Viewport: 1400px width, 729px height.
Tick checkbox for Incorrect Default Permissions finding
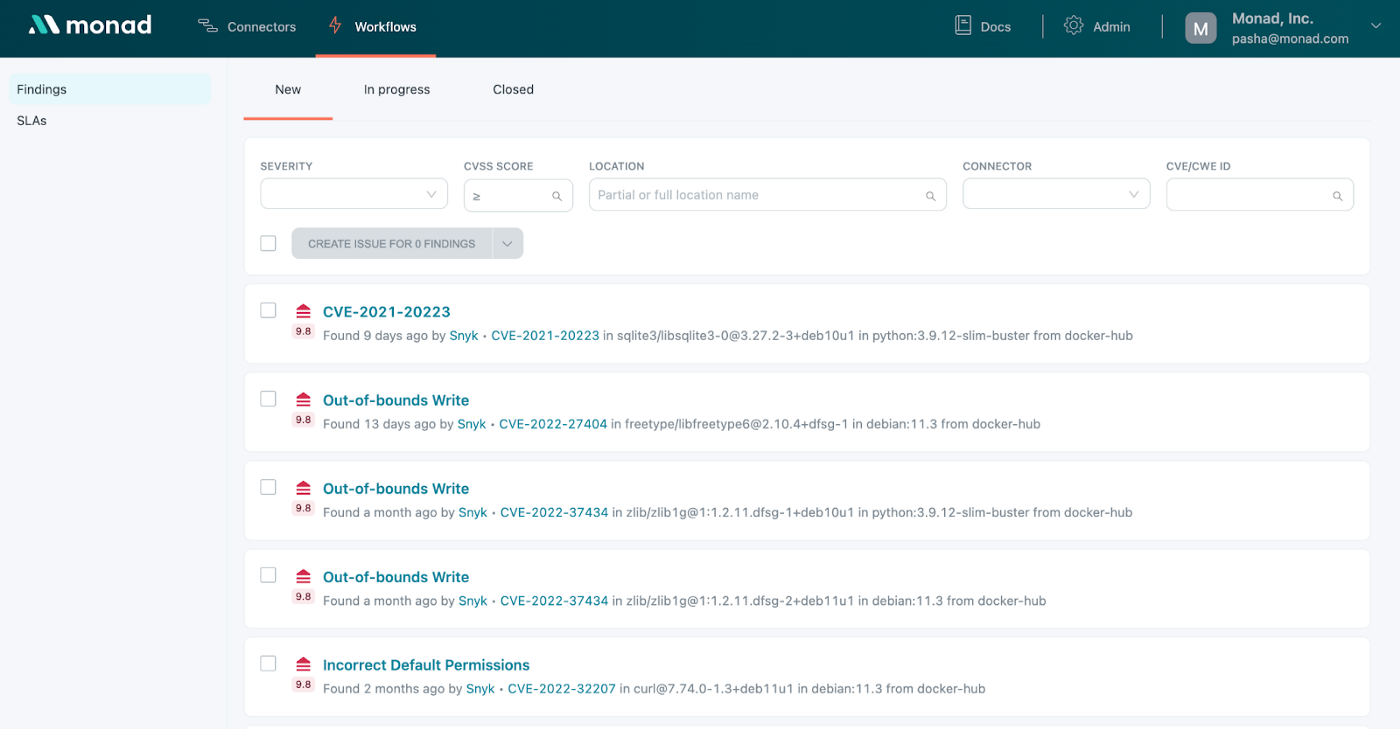point(268,663)
